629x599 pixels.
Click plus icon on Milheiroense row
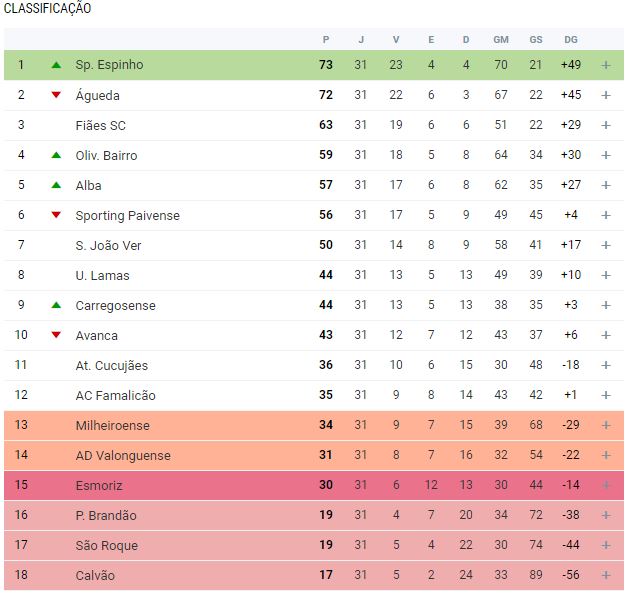(x=605, y=425)
